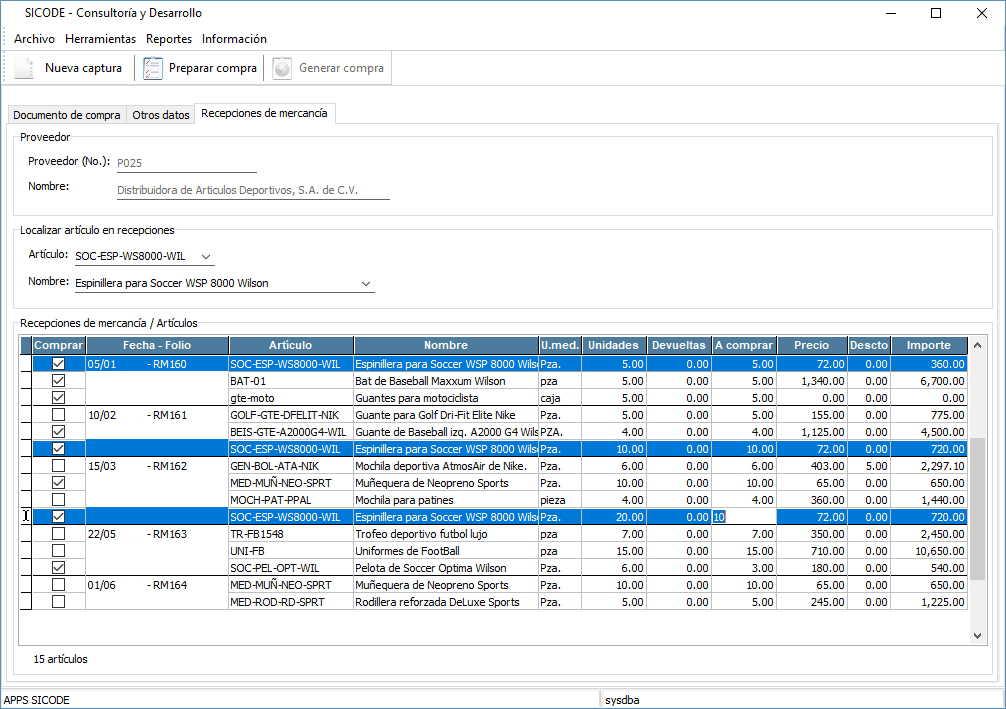Click the Preparar compra checklist icon

[152, 68]
